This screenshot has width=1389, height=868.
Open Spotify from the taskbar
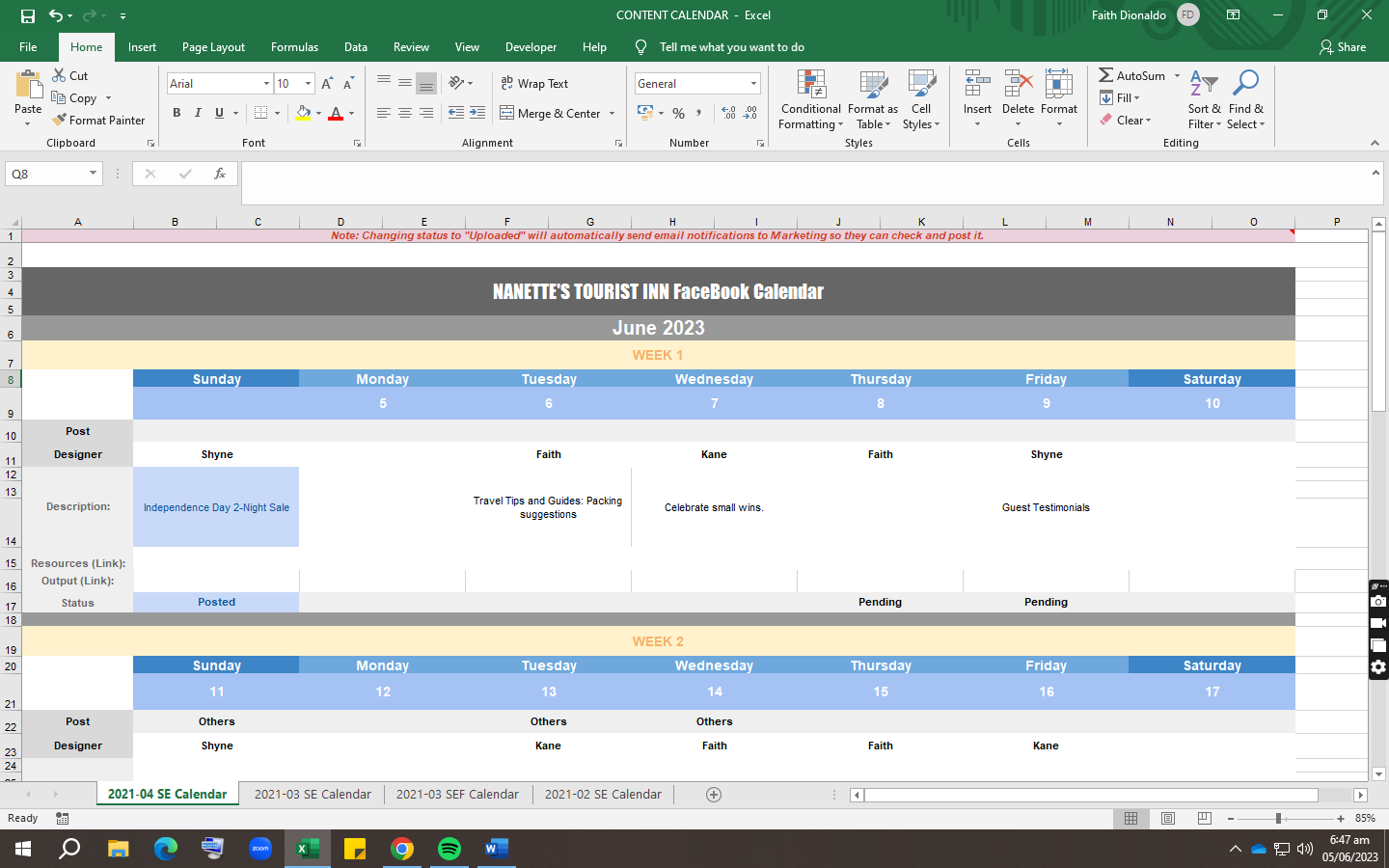pyautogui.click(x=449, y=849)
